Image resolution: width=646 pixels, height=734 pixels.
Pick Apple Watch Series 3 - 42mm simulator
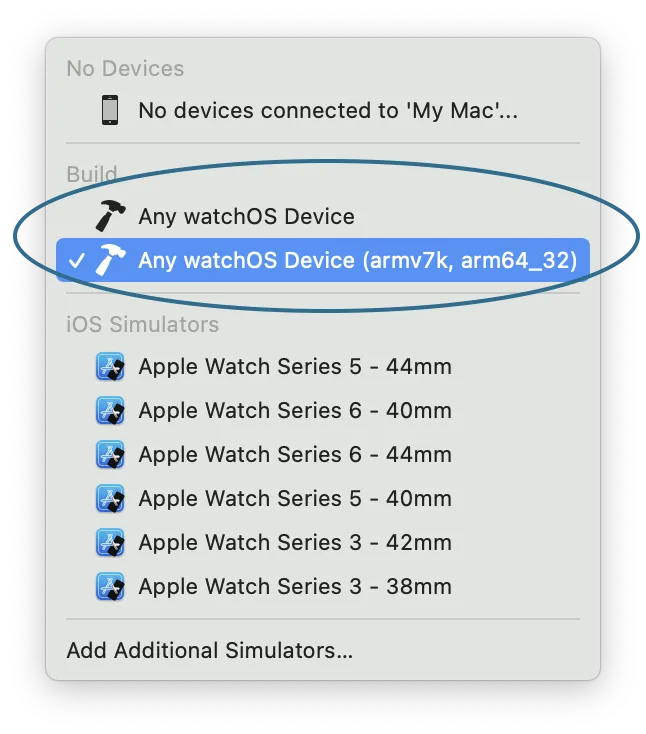(323, 542)
